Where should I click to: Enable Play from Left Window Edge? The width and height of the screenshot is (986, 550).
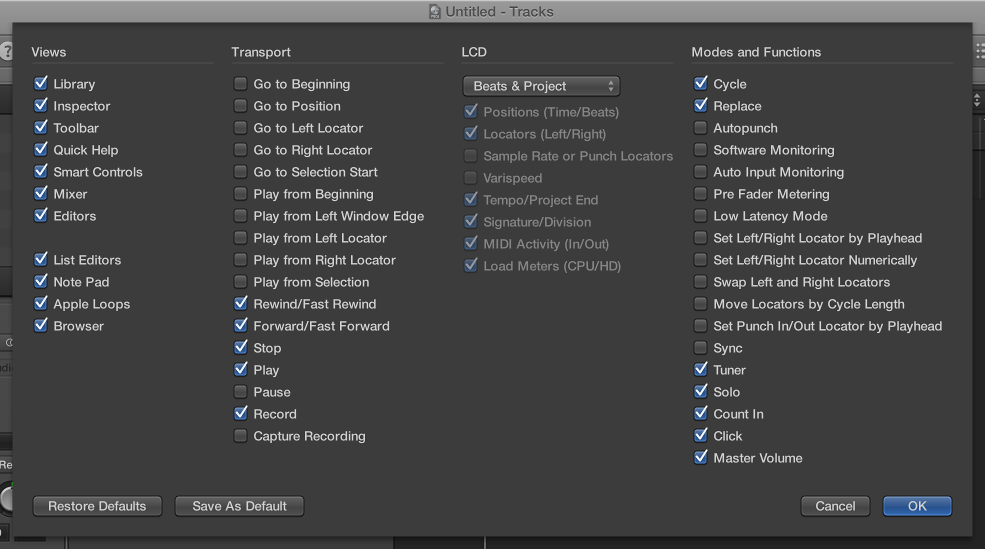click(240, 216)
